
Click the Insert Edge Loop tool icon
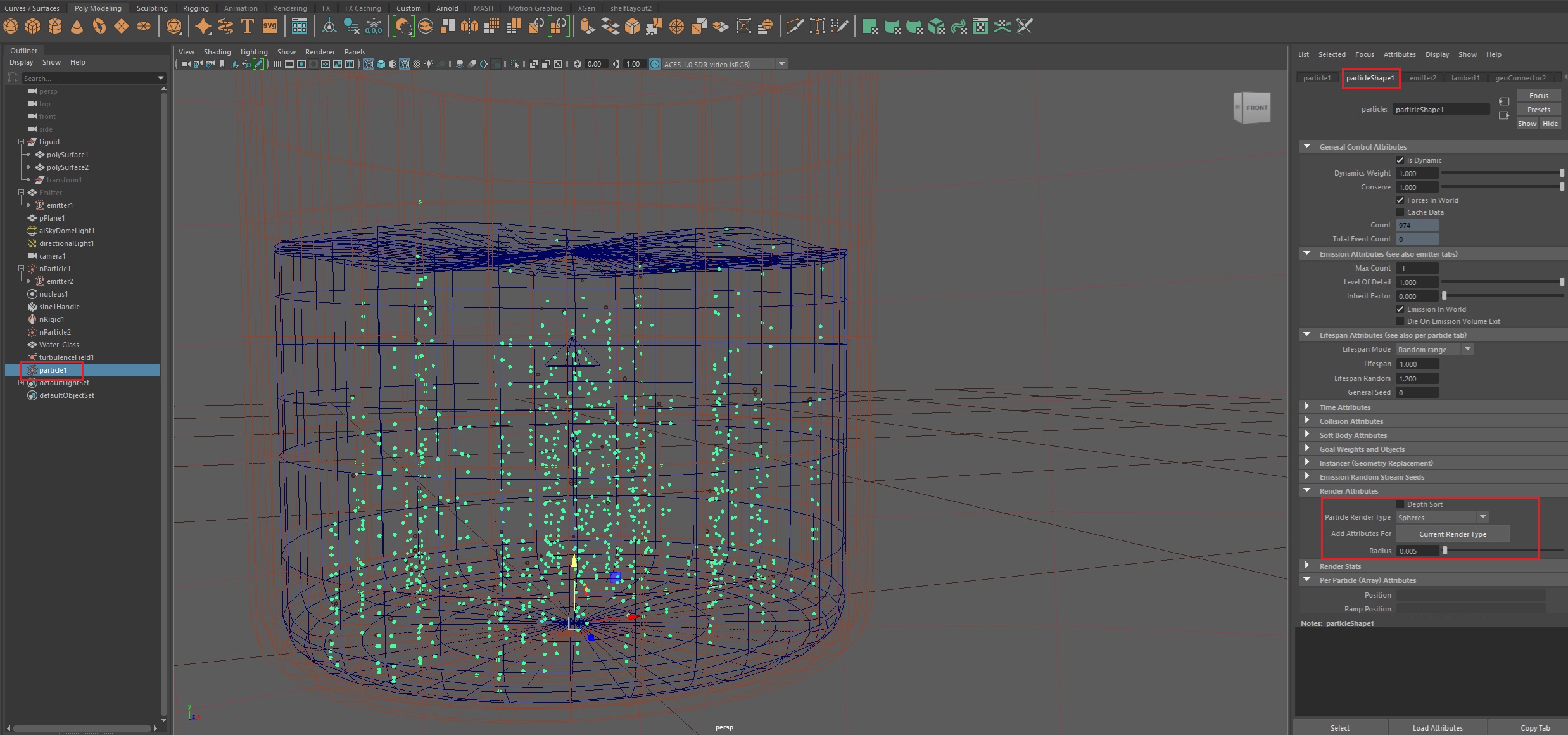pyautogui.click(x=818, y=26)
